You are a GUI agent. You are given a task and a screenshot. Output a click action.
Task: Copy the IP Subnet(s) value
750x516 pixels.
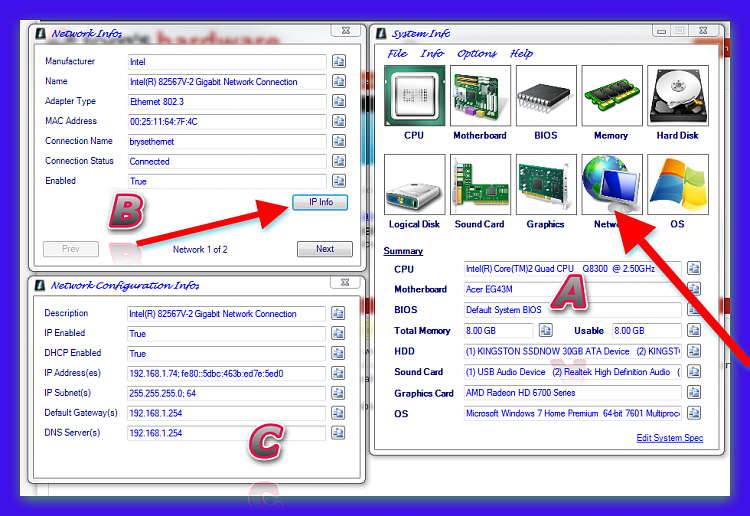click(338, 393)
